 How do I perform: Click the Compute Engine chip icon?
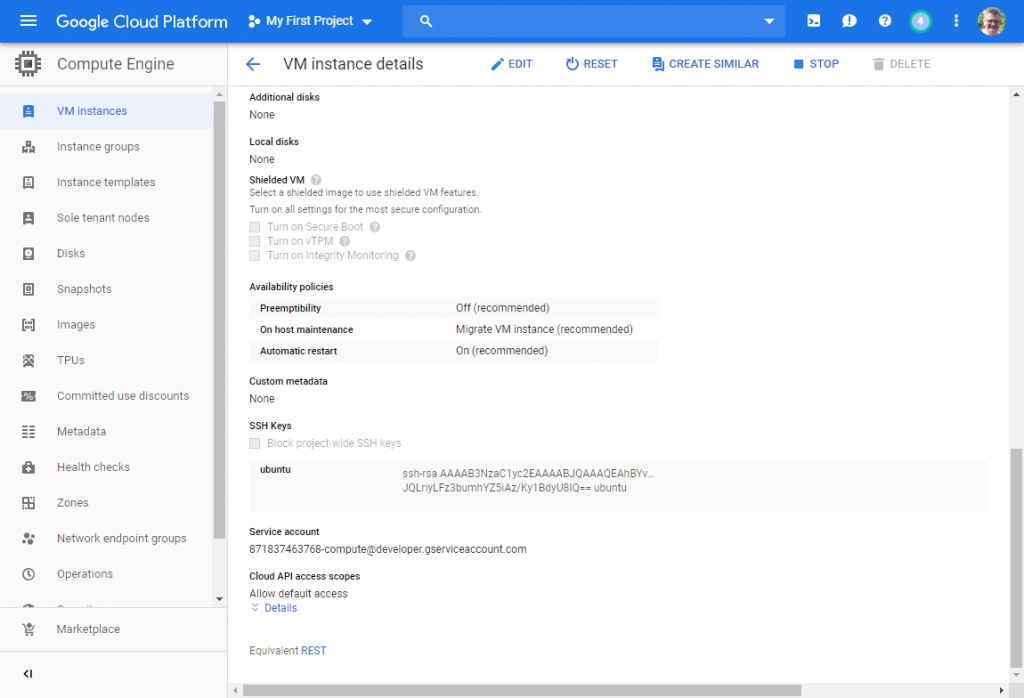click(x=27, y=64)
